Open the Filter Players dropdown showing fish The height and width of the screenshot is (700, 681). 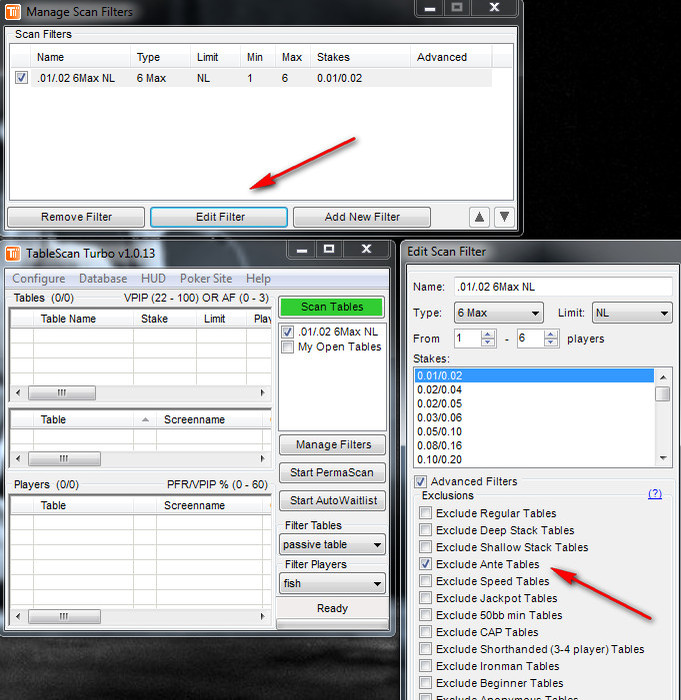click(x=332, y=583)
